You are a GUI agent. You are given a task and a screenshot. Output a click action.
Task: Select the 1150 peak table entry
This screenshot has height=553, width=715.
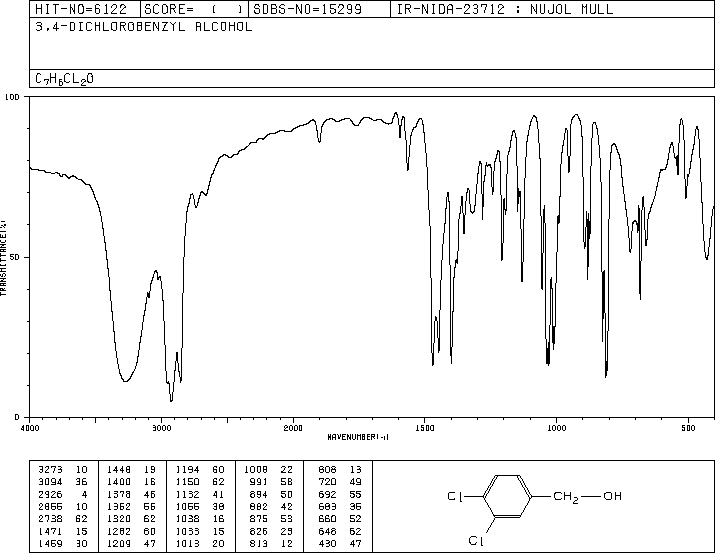(x=200, y=482)
